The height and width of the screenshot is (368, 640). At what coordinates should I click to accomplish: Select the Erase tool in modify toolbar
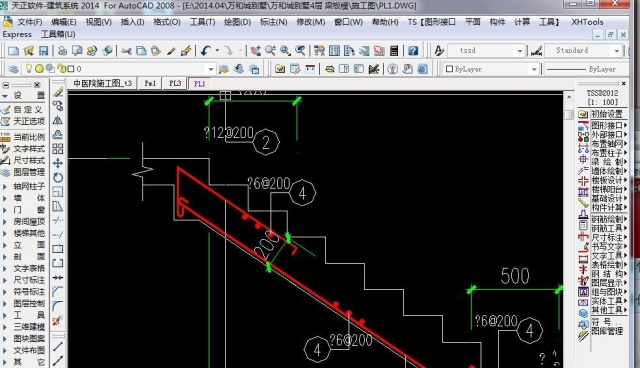[x=58, y=92]
